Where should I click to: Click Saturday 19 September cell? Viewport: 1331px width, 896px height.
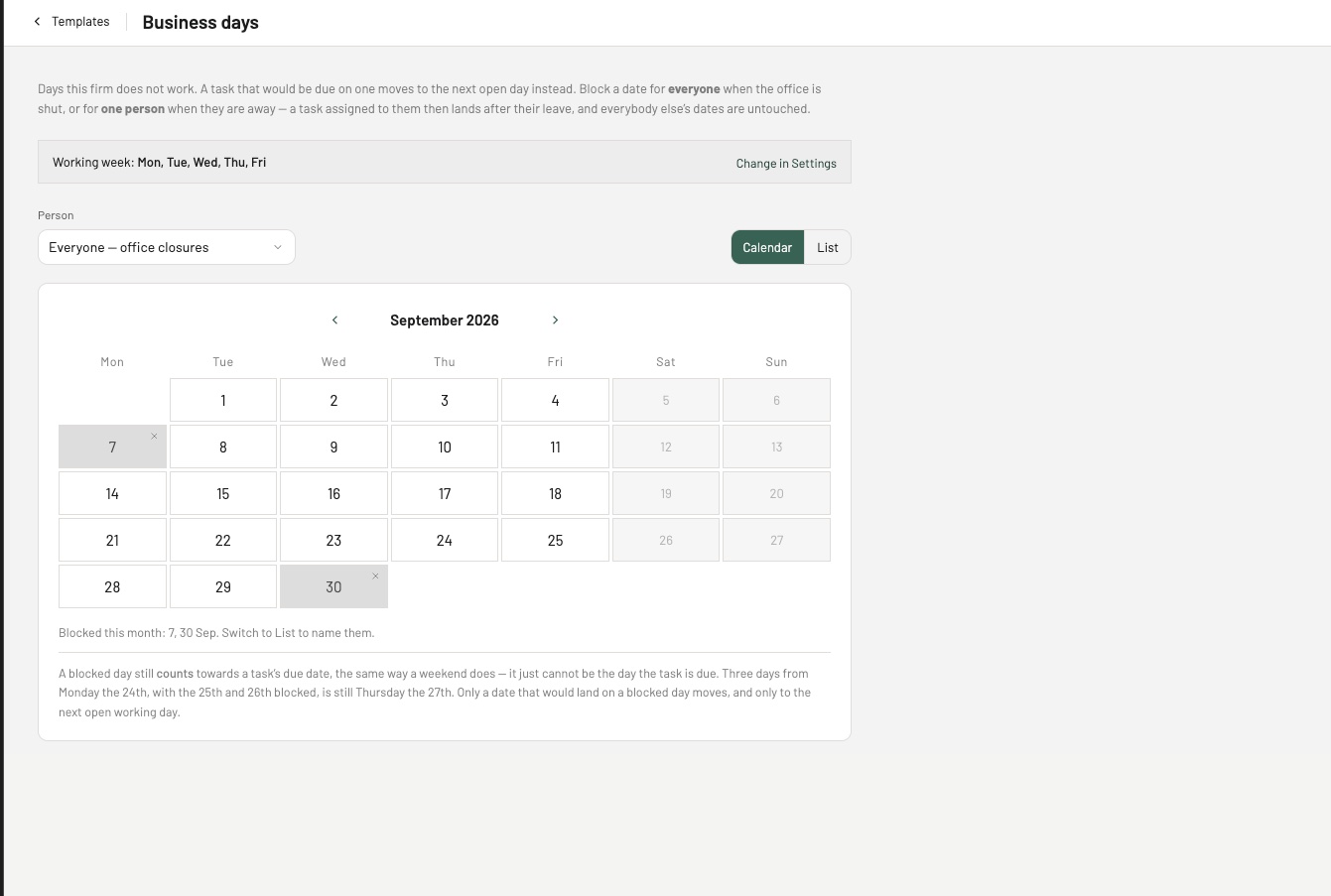click(666, 493)
